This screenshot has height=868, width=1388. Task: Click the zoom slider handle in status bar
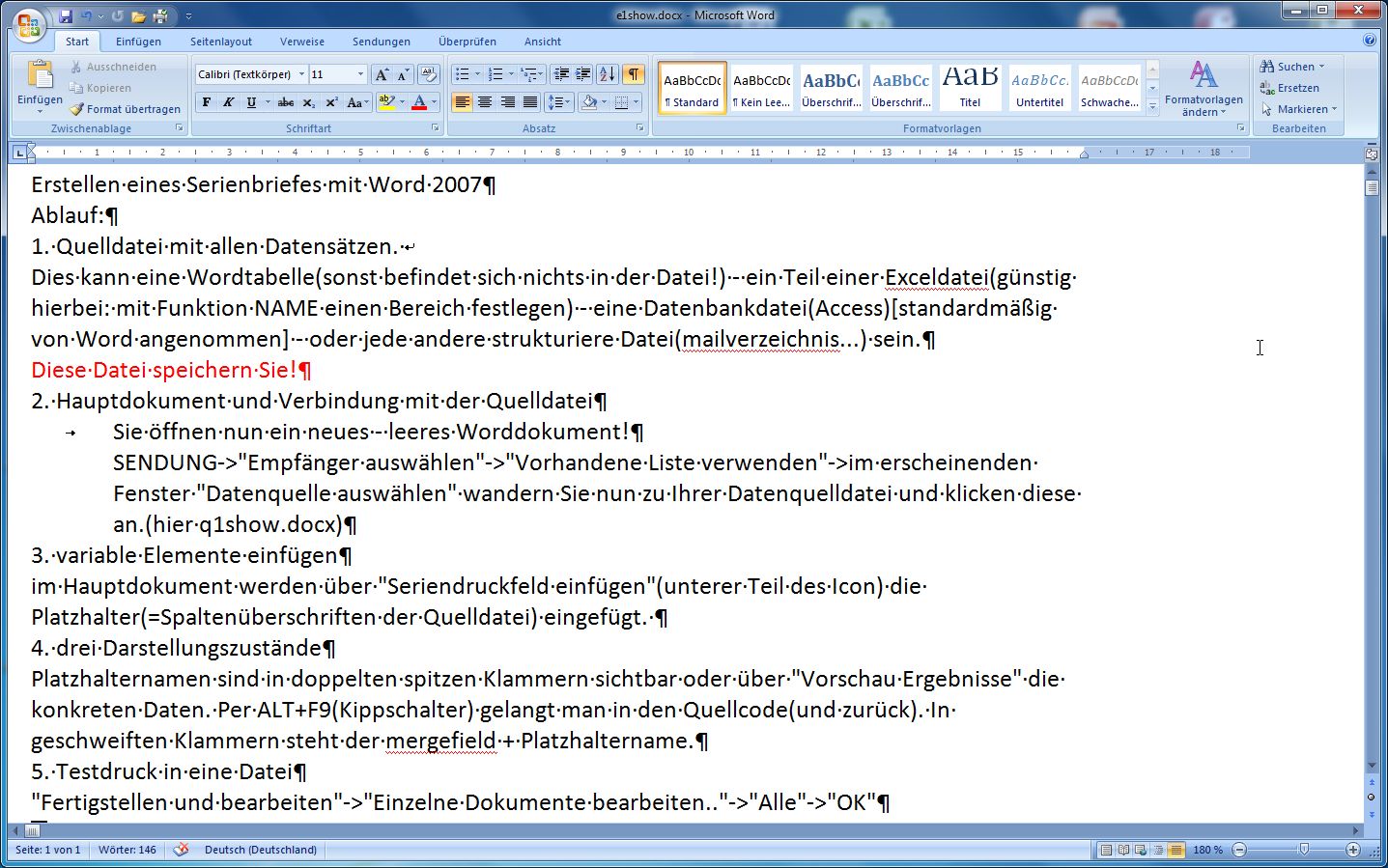pos(1303,850)
